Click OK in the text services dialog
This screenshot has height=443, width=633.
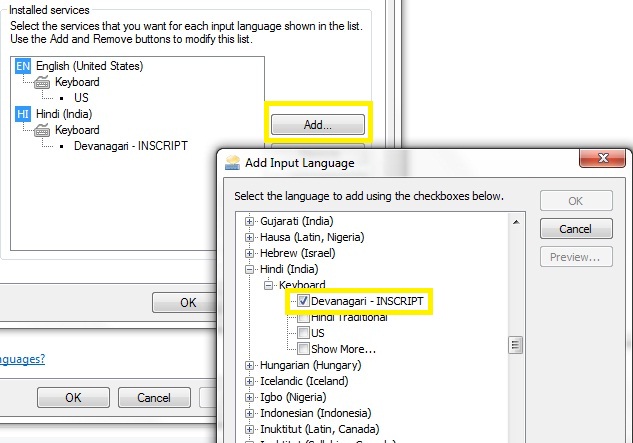[x=185, y=302]
